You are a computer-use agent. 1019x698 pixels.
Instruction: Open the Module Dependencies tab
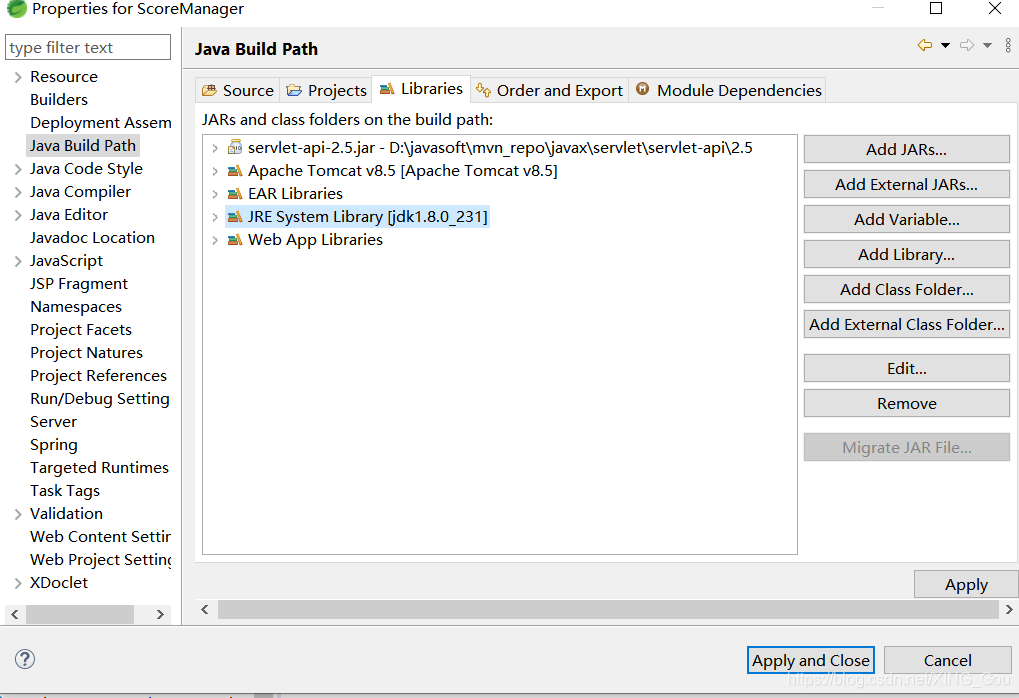[728, 90]
